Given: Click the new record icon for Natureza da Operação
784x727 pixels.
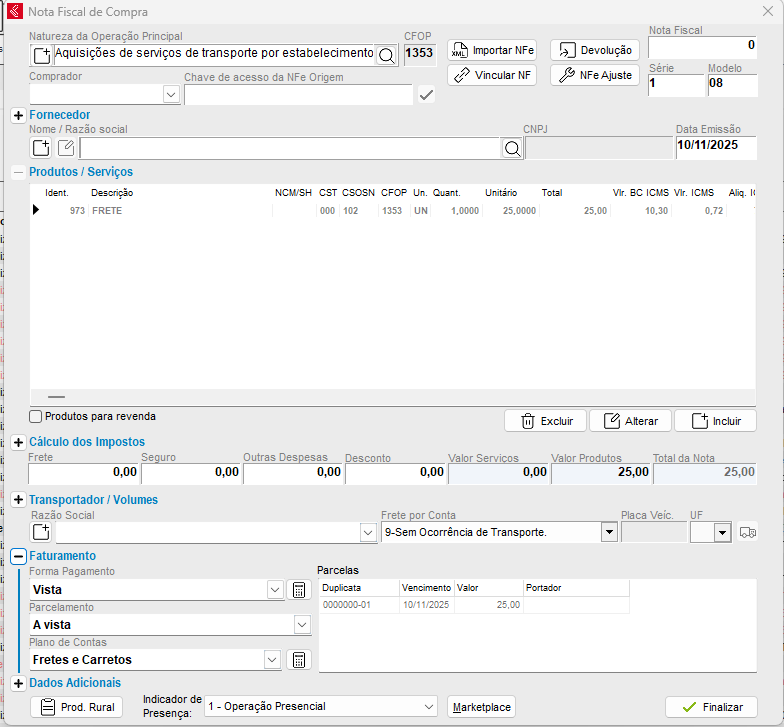Looking at the screenshot, I should [x=41, y=54].
